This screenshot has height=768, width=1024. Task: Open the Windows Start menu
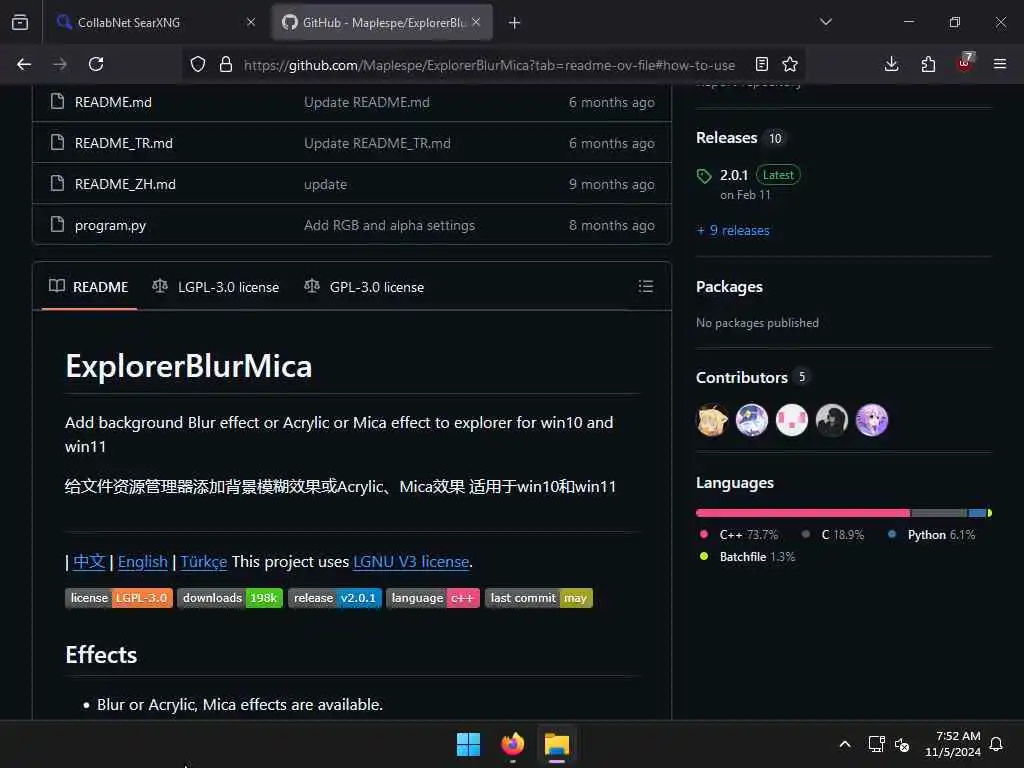point(468,744)
